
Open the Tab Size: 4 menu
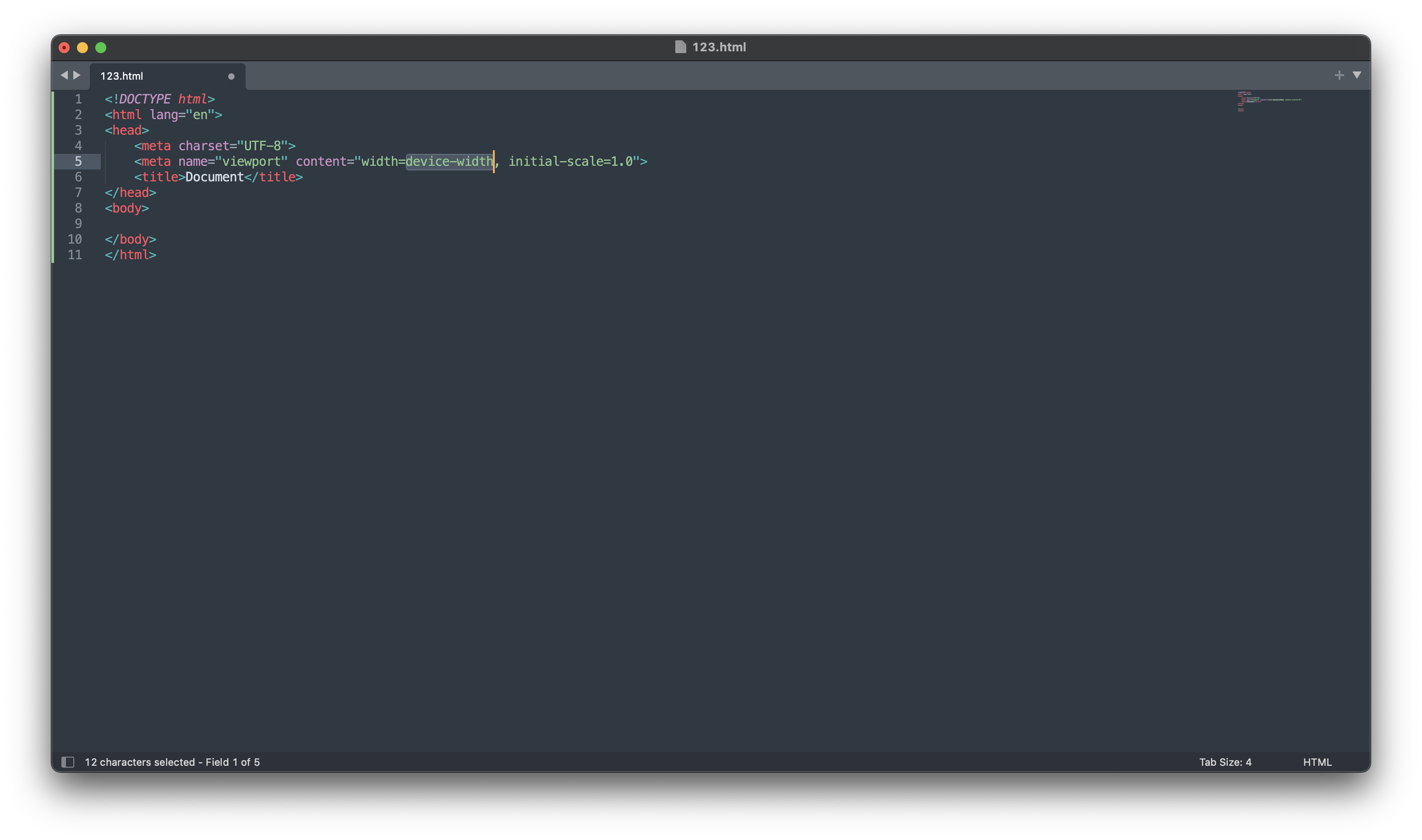point(1225,762)
